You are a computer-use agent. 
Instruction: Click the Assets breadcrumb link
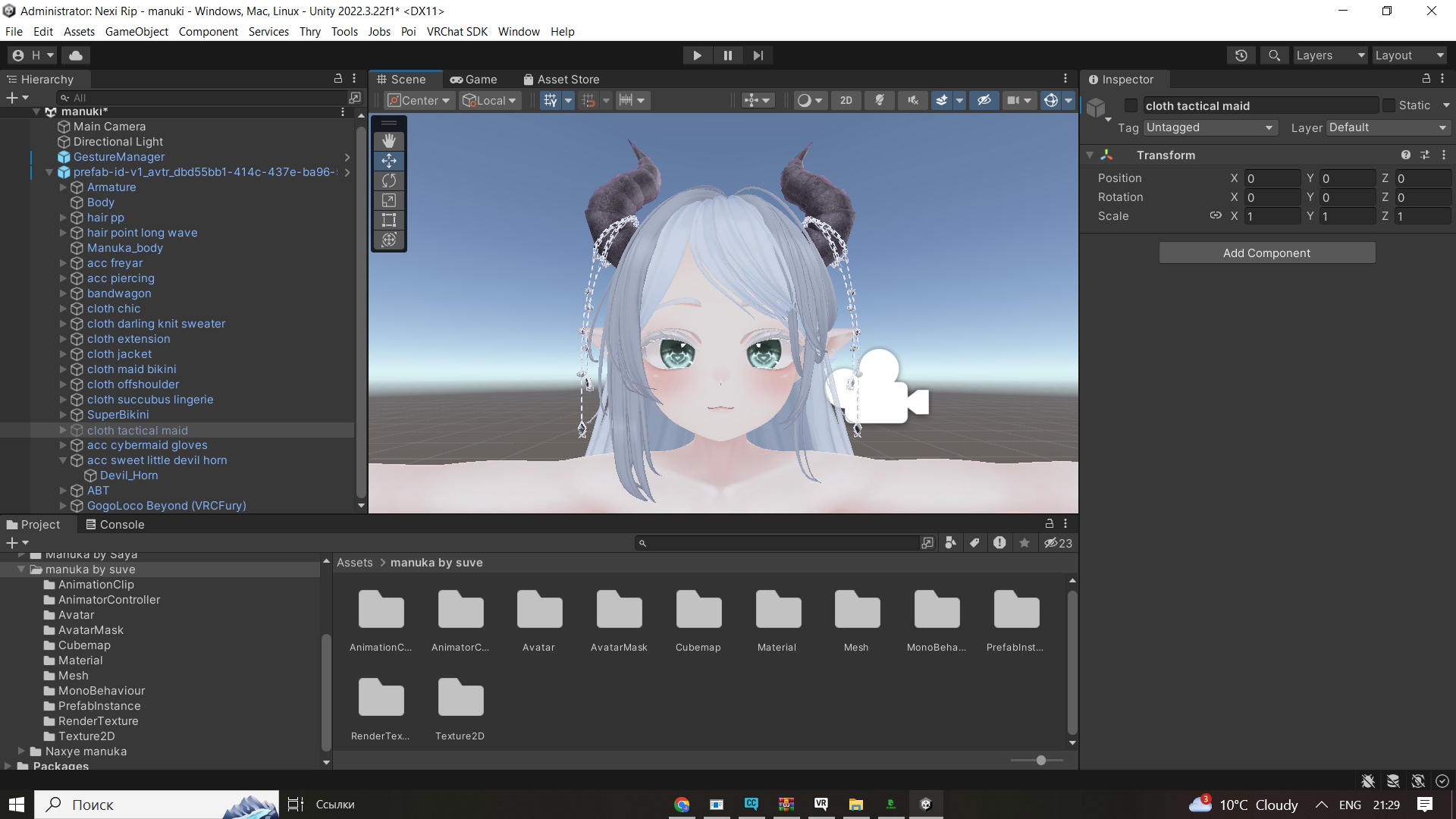(x=355, y=563)
